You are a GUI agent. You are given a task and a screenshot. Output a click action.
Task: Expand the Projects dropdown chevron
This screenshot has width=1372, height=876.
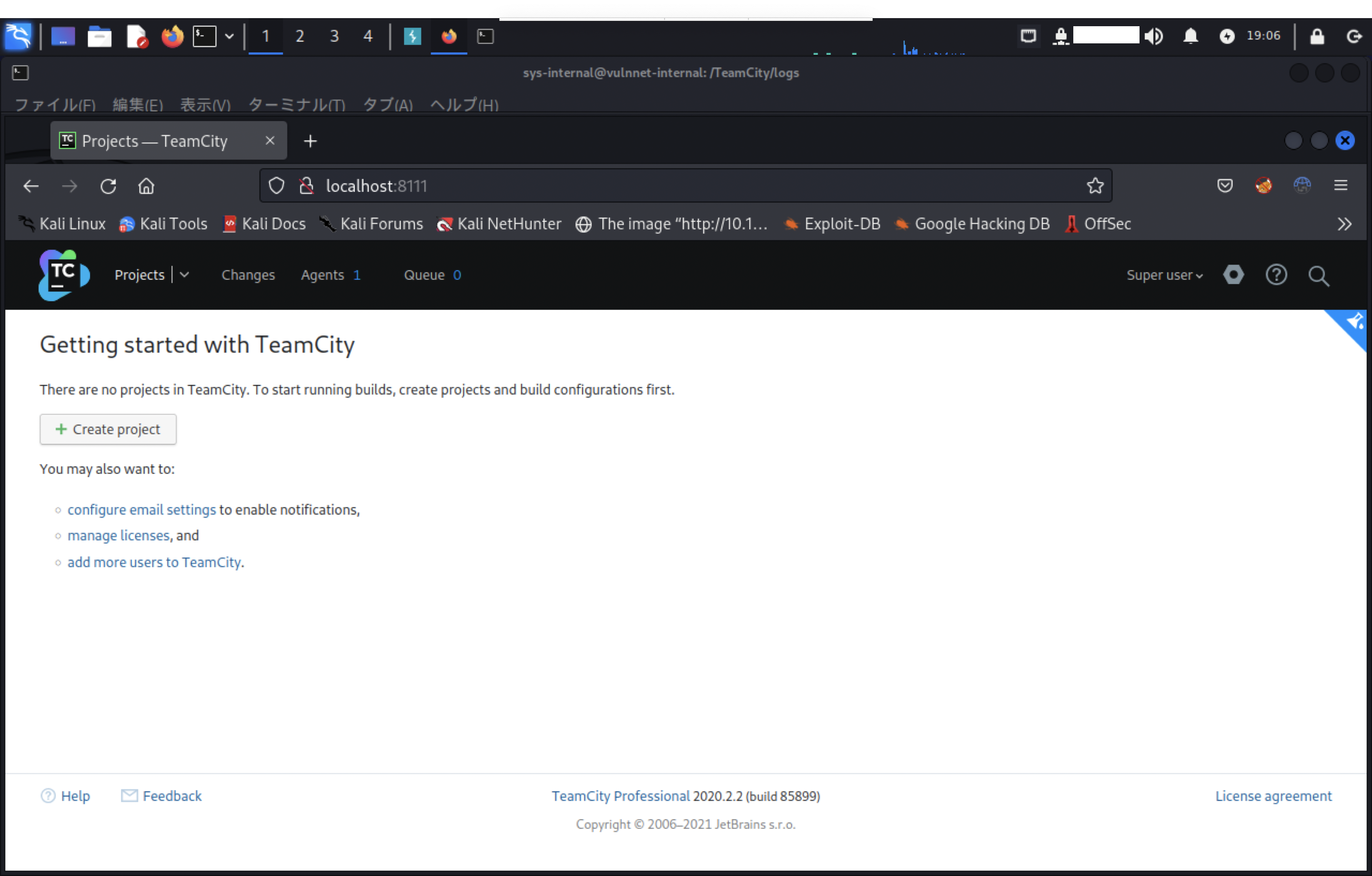tap(184, 275)
